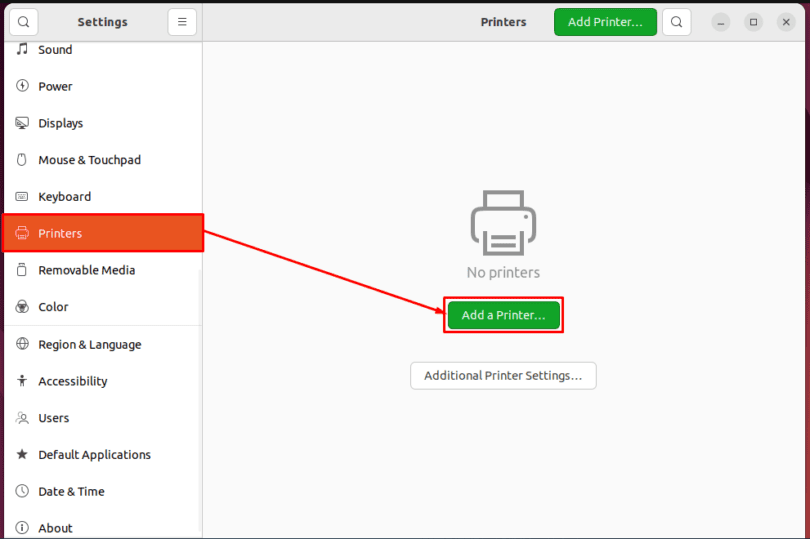810x539 pixels.
Task: Click the Accessibility person icon
Action: [22, 381]
